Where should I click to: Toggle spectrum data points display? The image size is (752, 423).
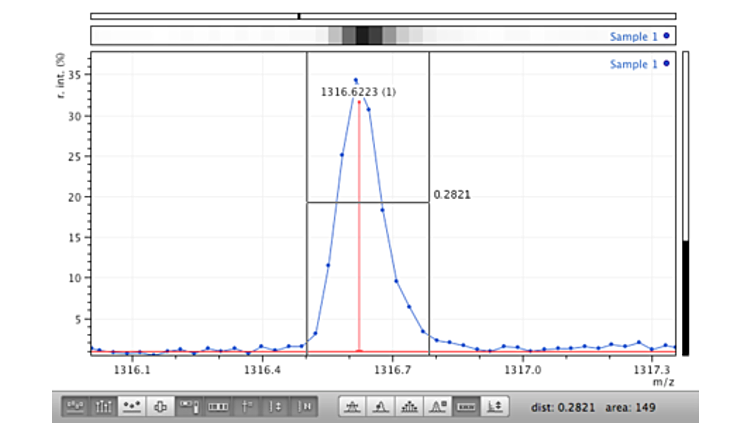point(132,407)
